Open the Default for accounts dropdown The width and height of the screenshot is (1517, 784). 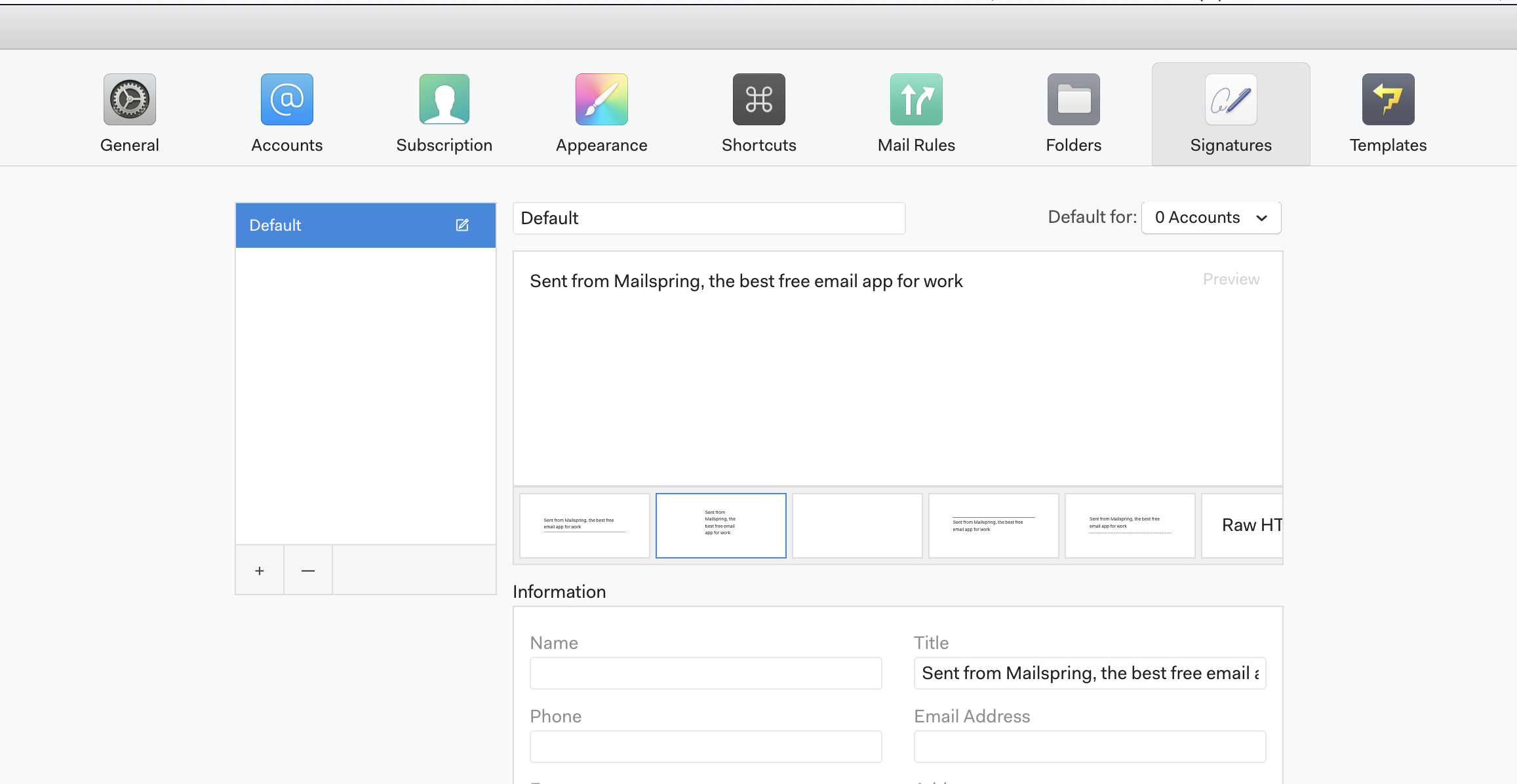1210,217
